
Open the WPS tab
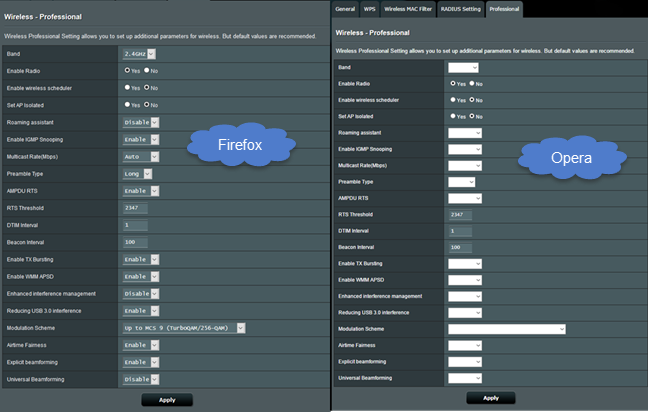[x=369, y=9]
